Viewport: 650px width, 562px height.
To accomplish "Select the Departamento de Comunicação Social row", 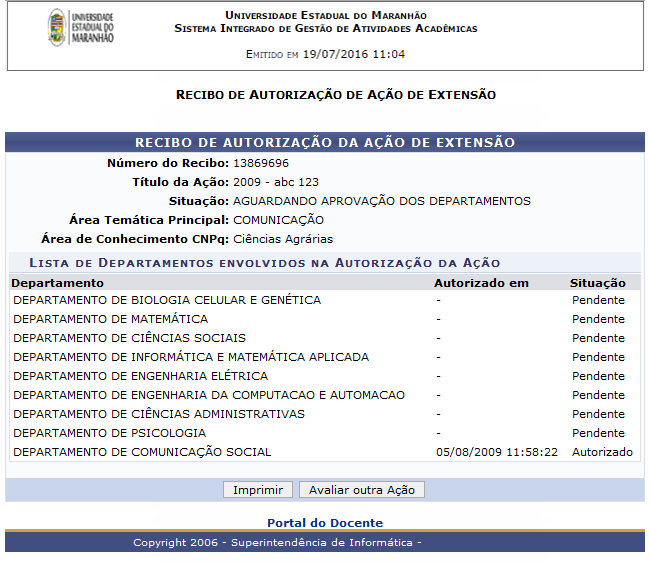I will [142, 452].
